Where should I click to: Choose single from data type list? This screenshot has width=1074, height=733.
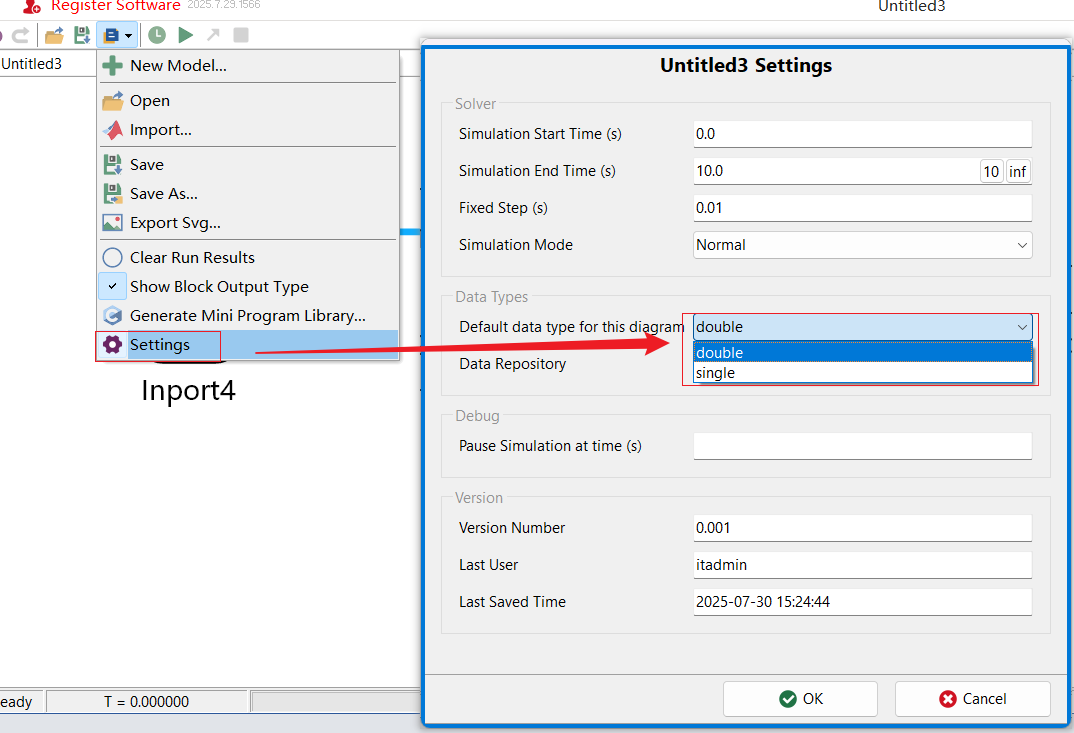click(862, 373)
